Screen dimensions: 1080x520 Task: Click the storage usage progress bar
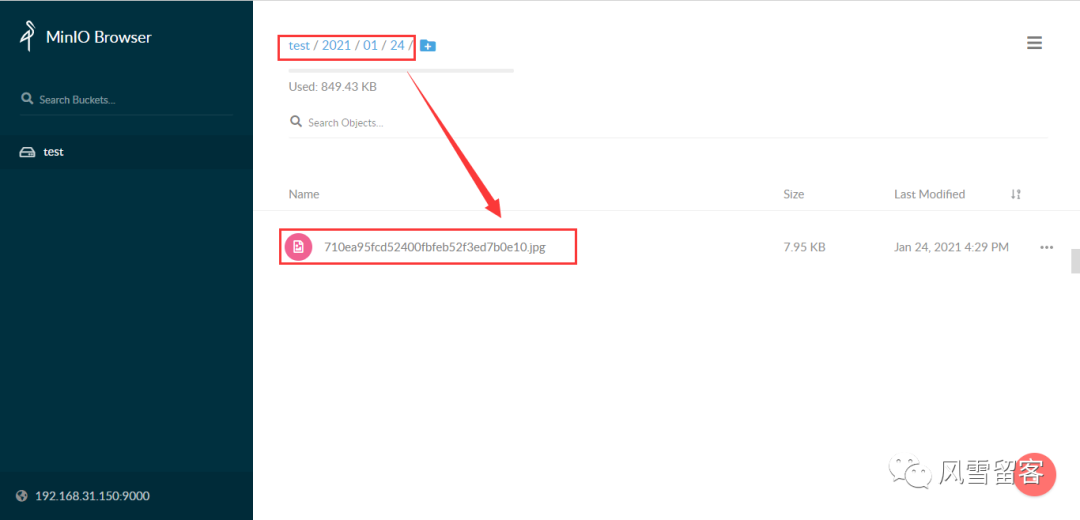401,70
